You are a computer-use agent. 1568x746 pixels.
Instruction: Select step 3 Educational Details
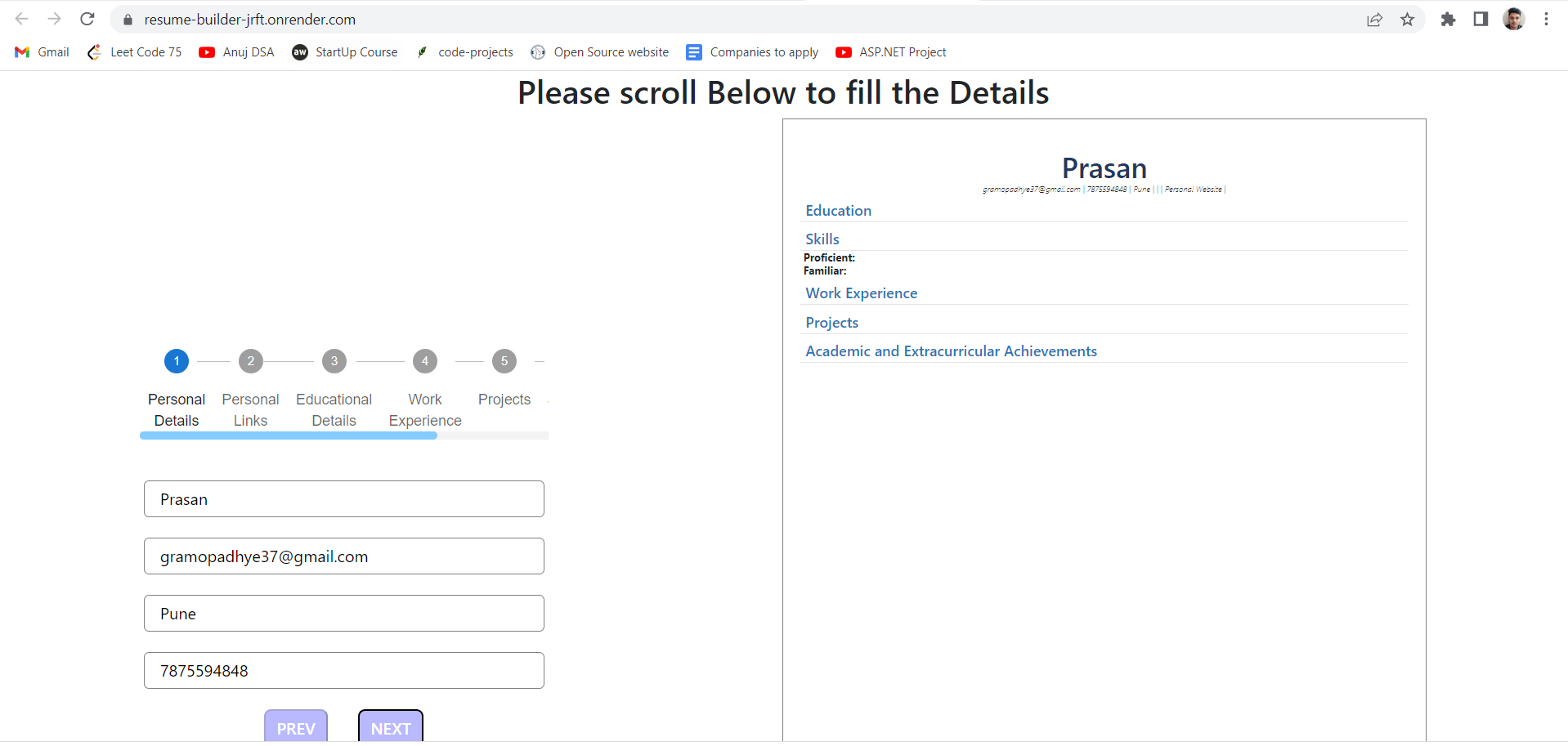[x=334, y=389]
